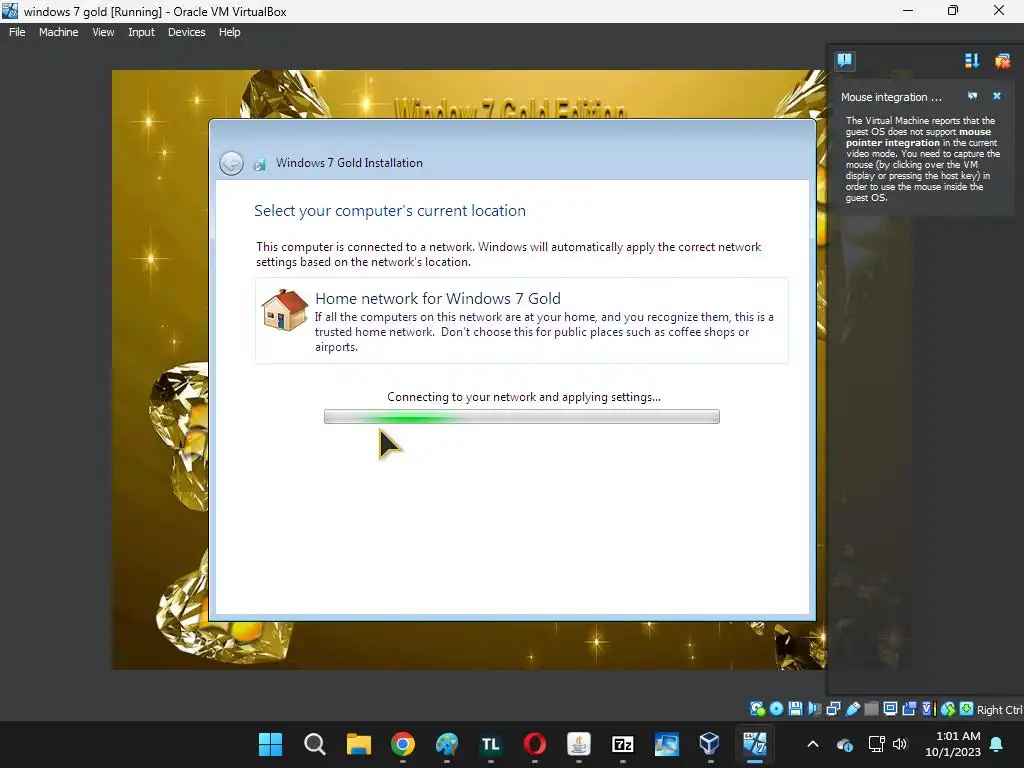Open the Devices menu

click(x=186, y=32)
